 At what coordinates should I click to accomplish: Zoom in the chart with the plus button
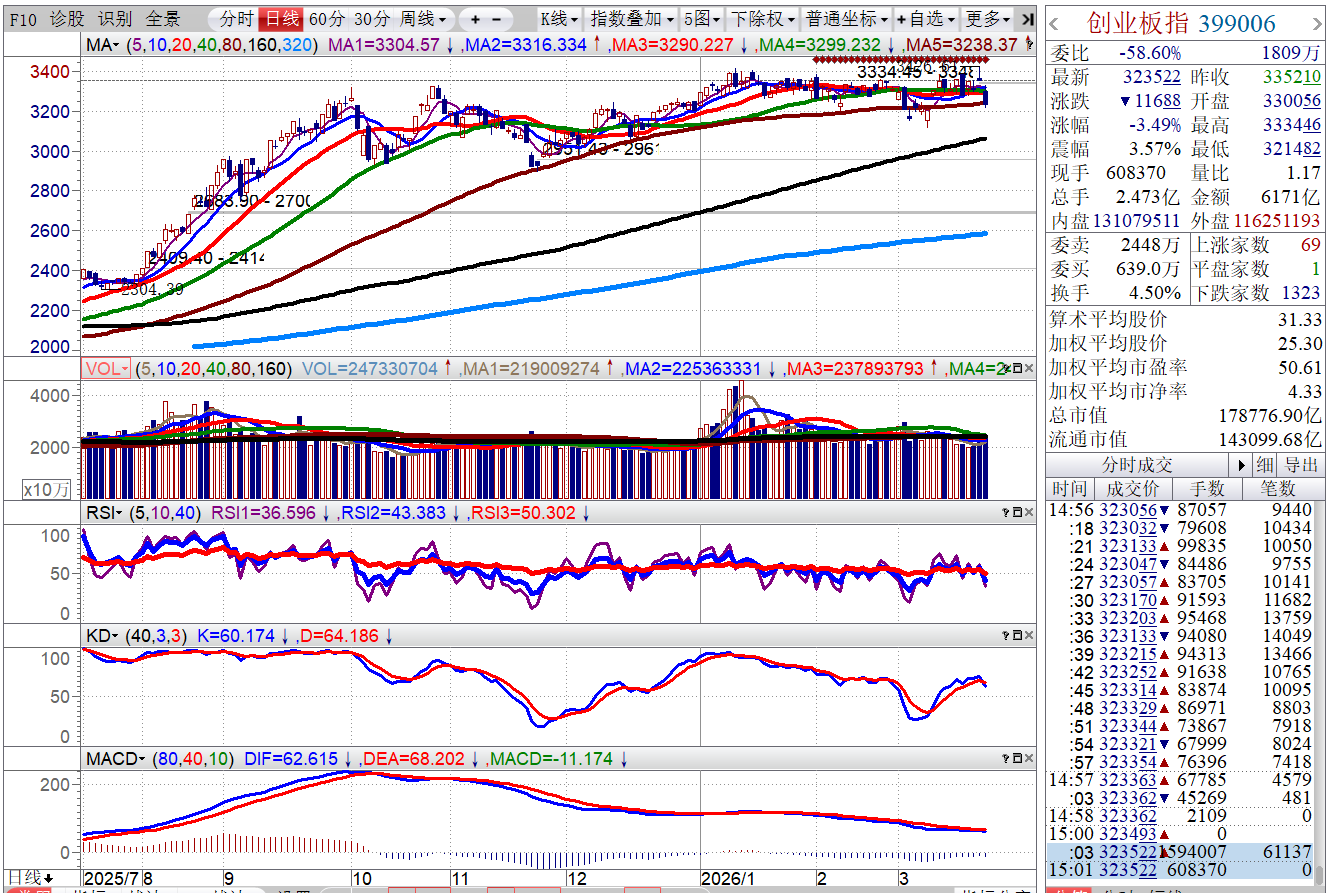475,19
